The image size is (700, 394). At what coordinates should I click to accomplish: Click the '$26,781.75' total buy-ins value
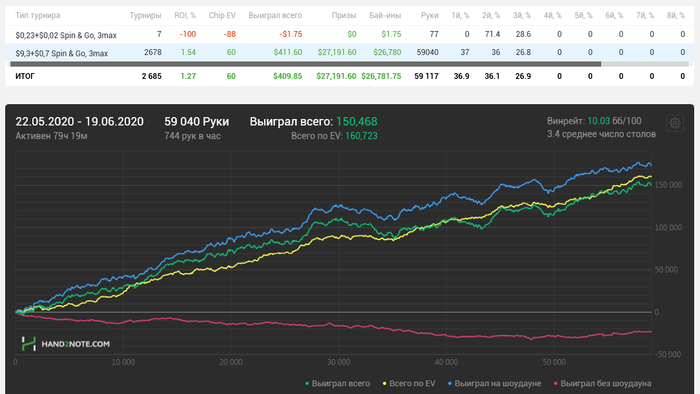(381, 76)
